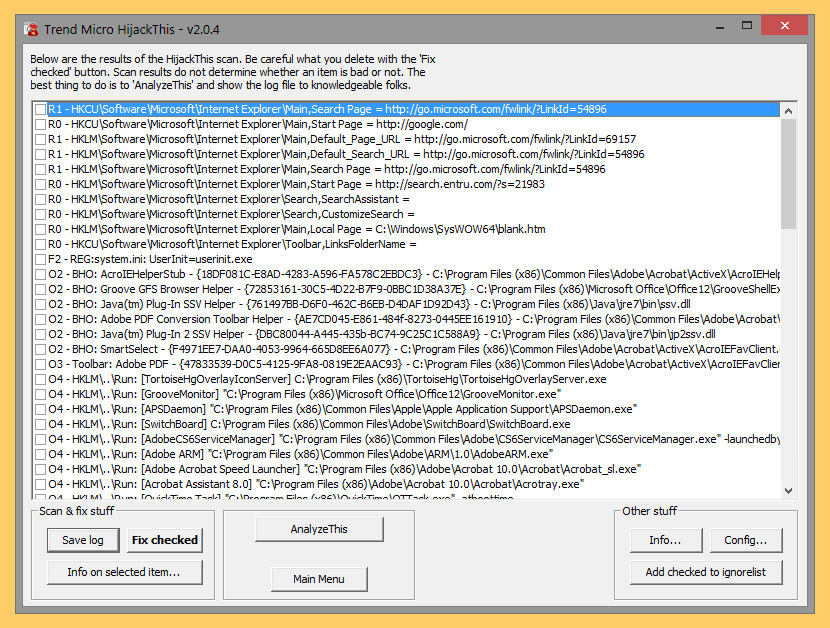Open the Info... button in Other stuff

(x=666, y=540)
